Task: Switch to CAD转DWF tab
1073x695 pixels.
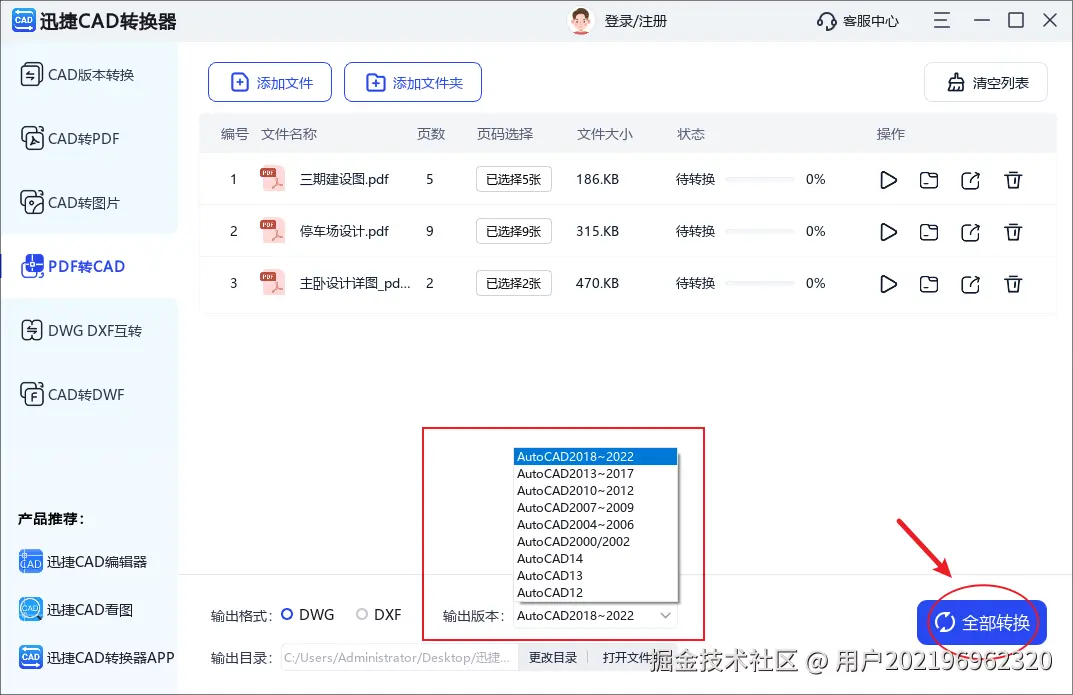Action: [x=89, y=395]
